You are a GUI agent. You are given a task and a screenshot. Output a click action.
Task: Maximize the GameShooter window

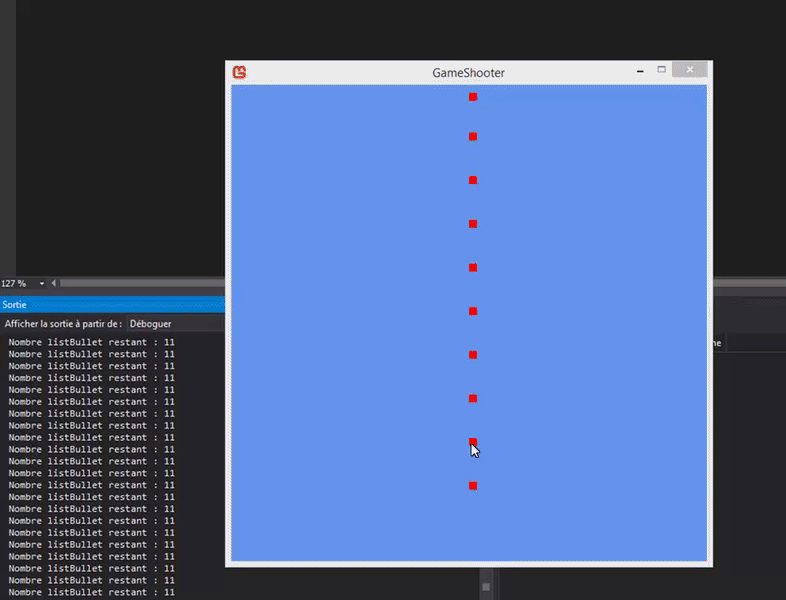pyautogui.click(x=662, y=70)
